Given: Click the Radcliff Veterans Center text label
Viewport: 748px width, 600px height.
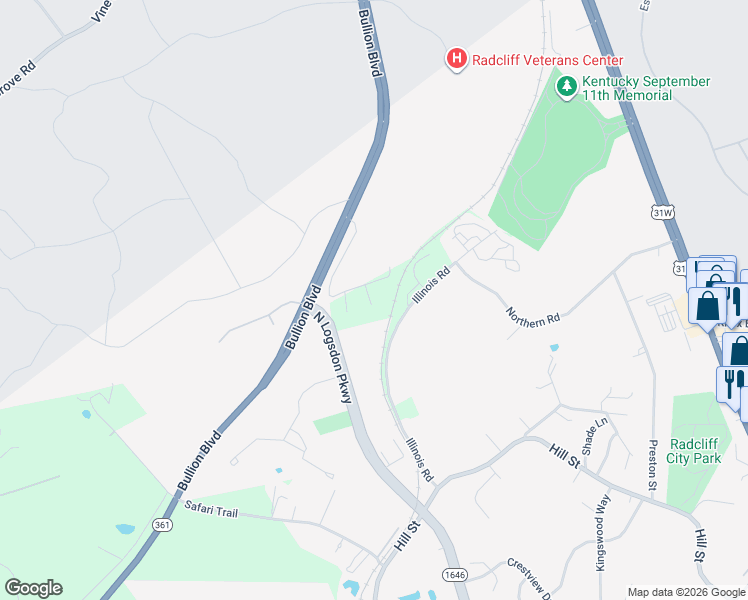Looking at the screenshot, I should [548, 60].
